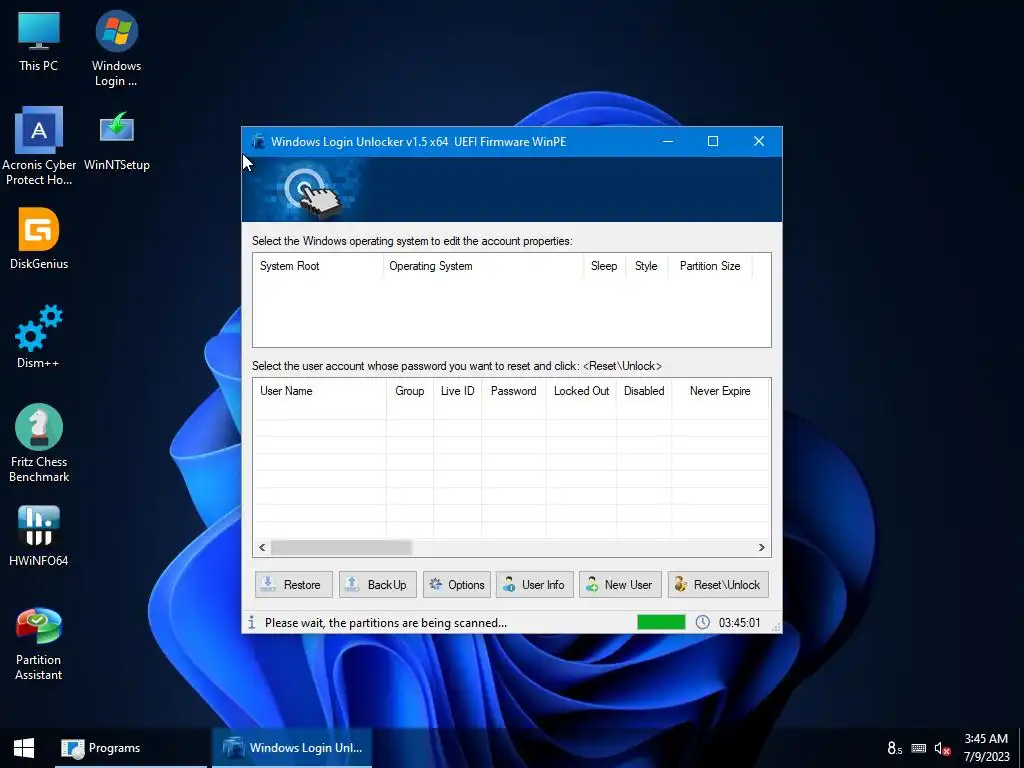The image size is (1024, 768).
Task: Click the Reset\Unlock button
Action: [x=718, y=584]
